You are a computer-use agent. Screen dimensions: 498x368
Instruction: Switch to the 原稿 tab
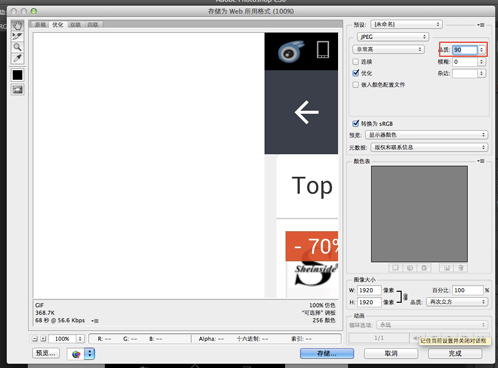[x=40, y=25]
